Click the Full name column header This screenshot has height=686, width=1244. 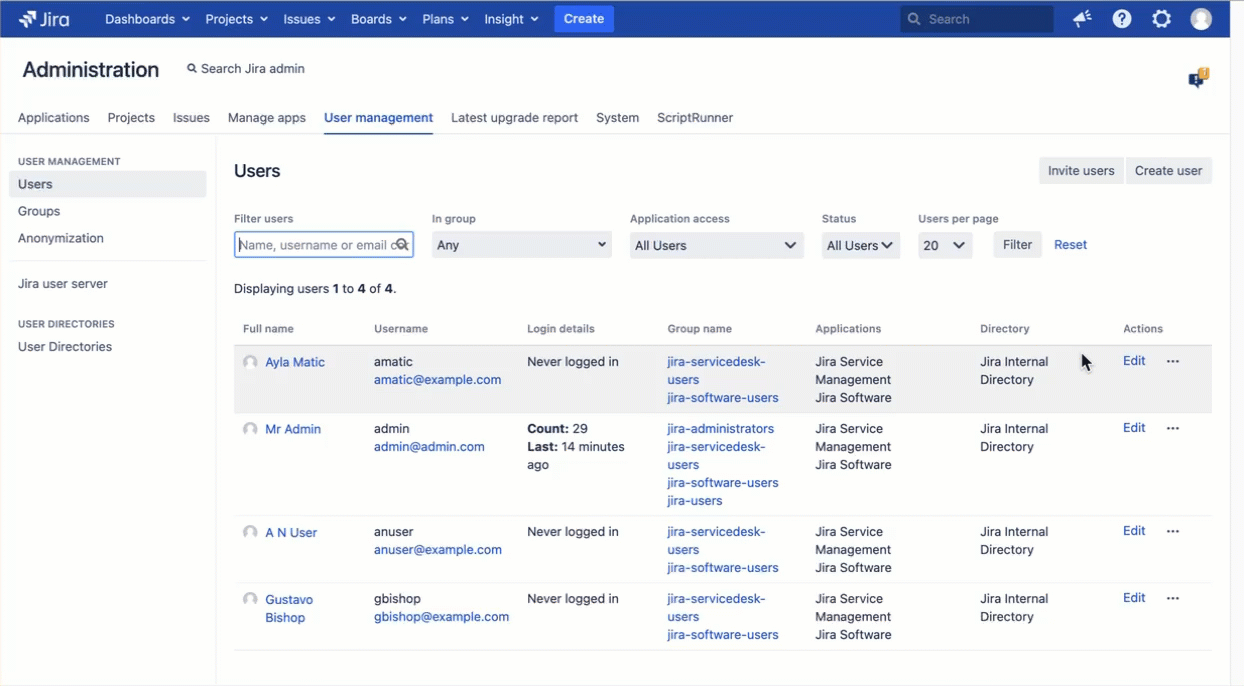pos(268,329)
